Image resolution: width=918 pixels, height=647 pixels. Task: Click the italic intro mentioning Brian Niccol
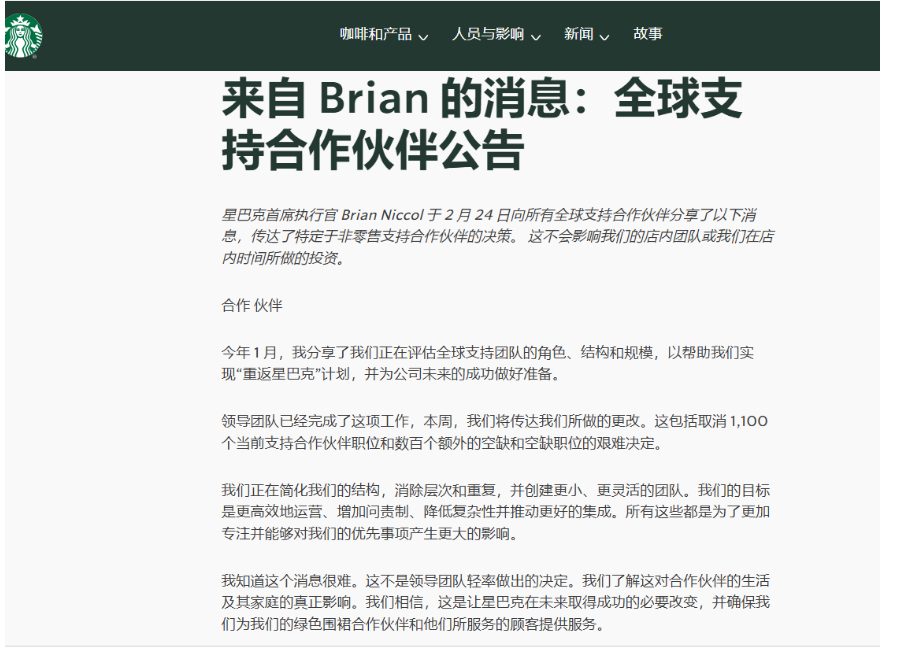point(498,237)
